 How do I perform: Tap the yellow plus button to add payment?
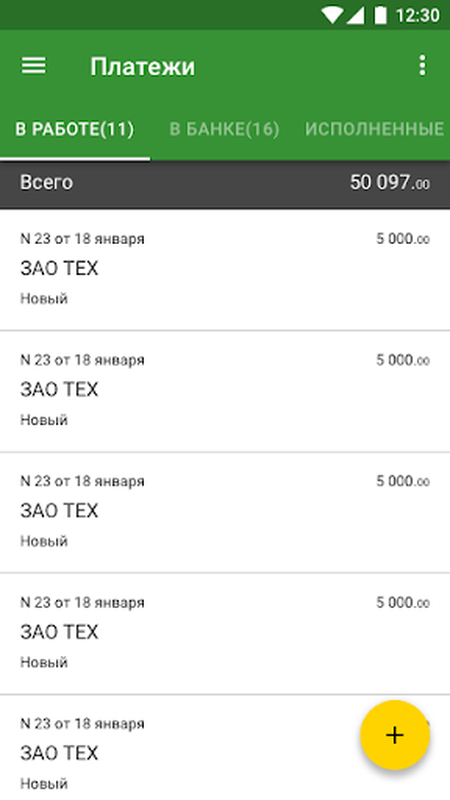click(395, 735)
